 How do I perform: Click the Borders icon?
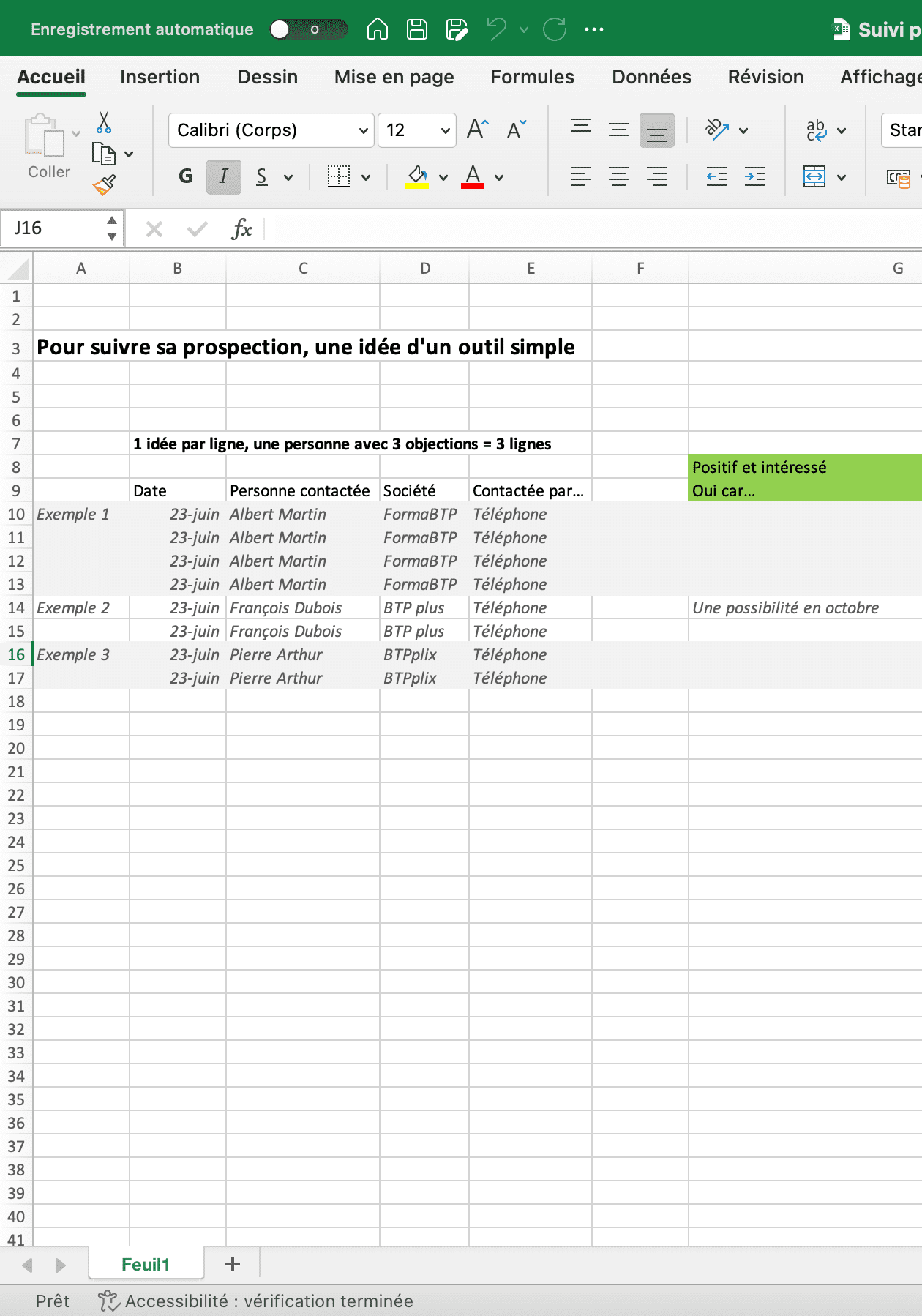[x=339, y=176]
